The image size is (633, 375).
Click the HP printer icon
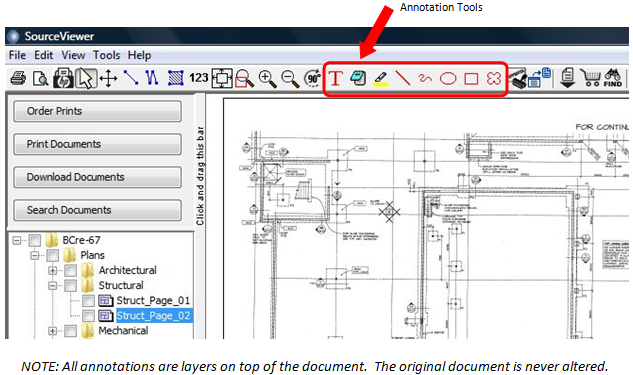point(63,78)
